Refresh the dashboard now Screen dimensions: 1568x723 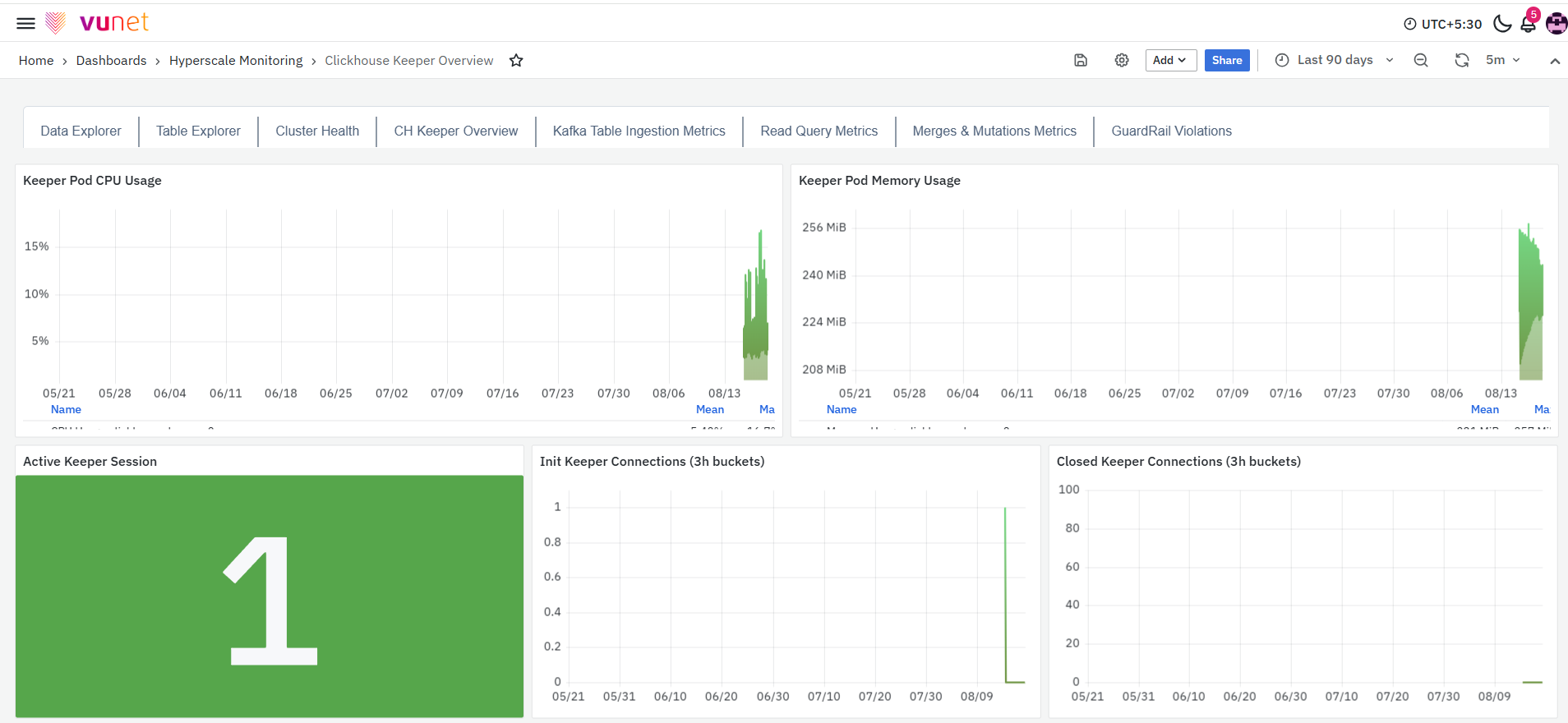[1462, 60]
